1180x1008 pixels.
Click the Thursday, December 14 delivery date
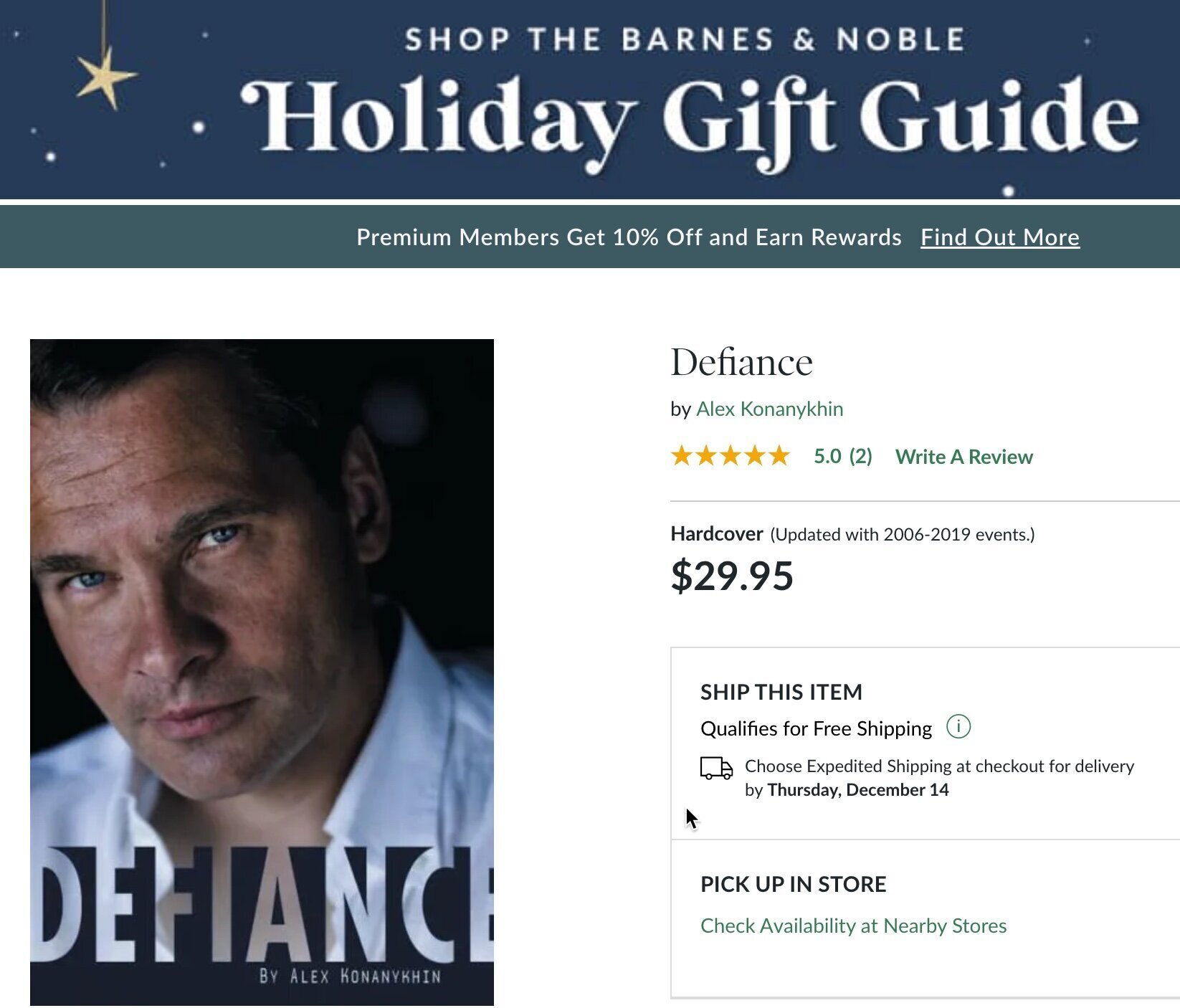click(x=857, y=790)
